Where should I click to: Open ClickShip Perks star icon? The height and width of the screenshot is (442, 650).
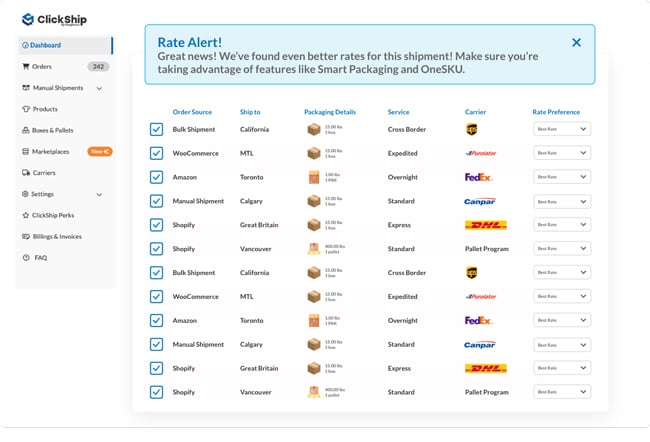click(x=26, y=215)
